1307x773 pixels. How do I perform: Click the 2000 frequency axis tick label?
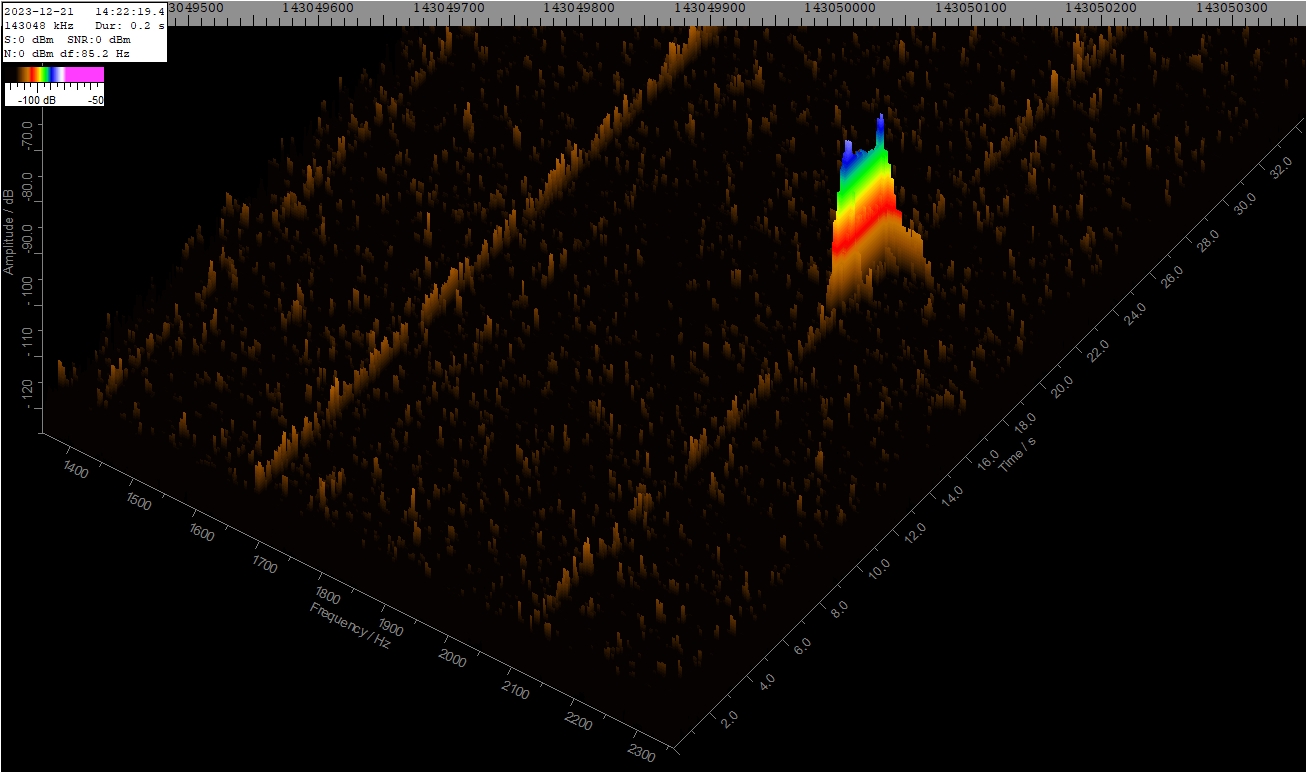pos(453,660)
